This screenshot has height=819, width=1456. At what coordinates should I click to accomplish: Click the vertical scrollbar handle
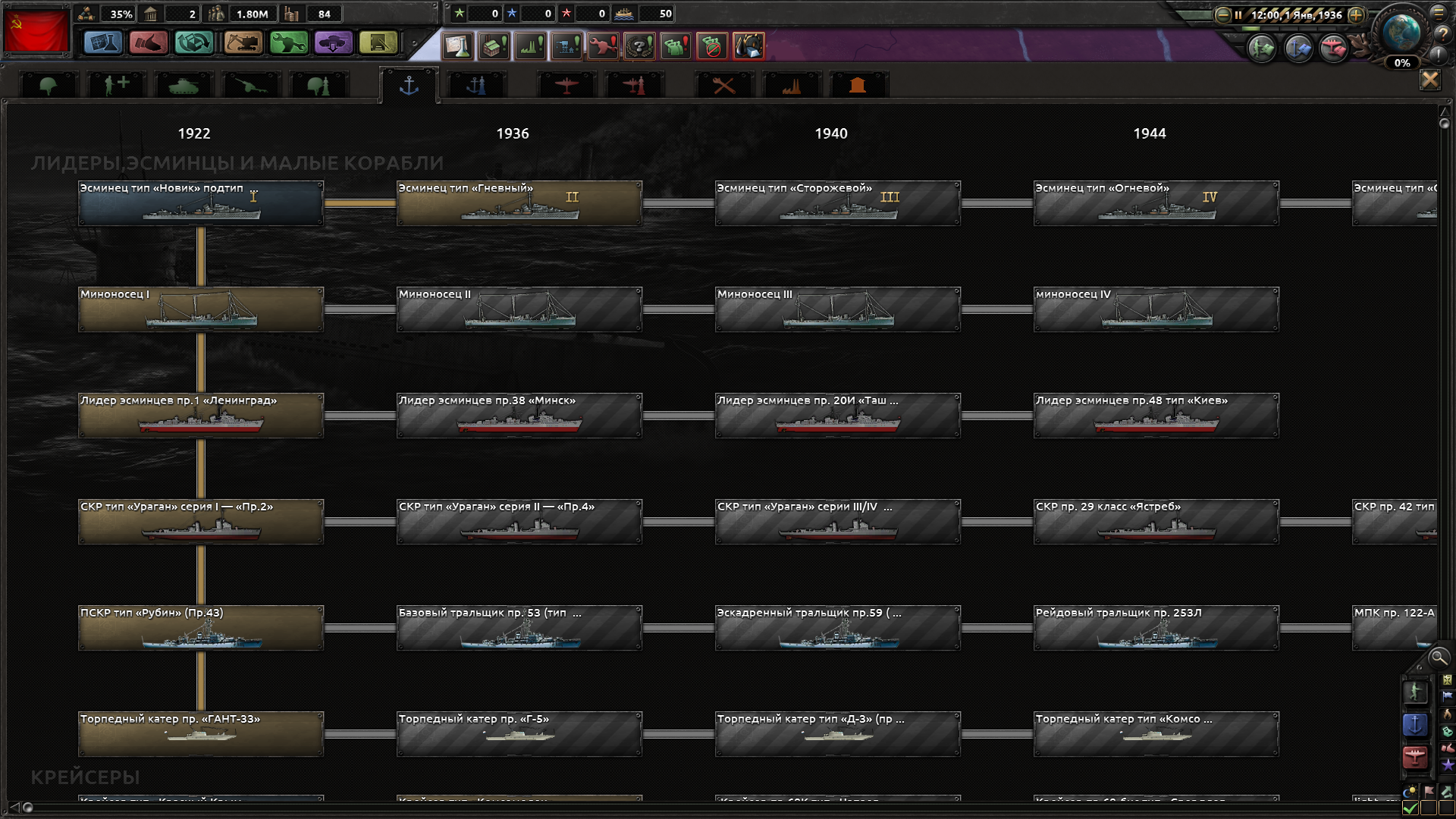[x=1445, y=124]
